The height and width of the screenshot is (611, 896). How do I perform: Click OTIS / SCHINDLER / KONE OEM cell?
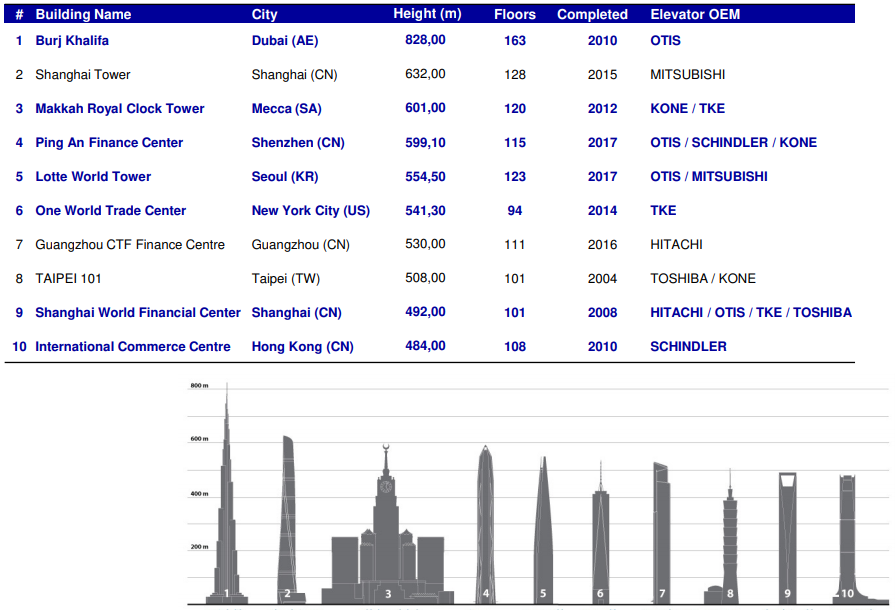[734, 143]
